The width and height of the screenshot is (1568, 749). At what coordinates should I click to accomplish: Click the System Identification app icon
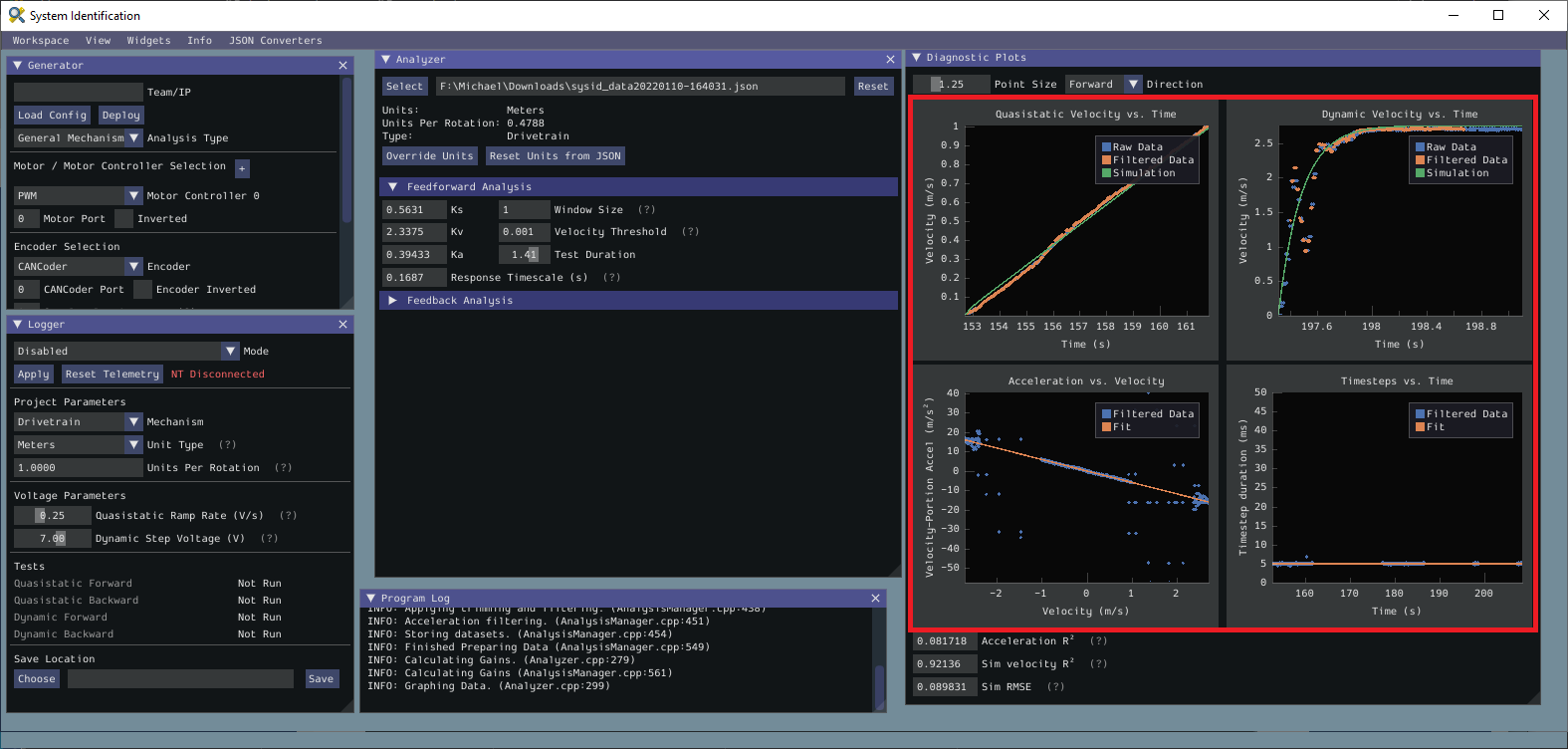tap(16, 15)
